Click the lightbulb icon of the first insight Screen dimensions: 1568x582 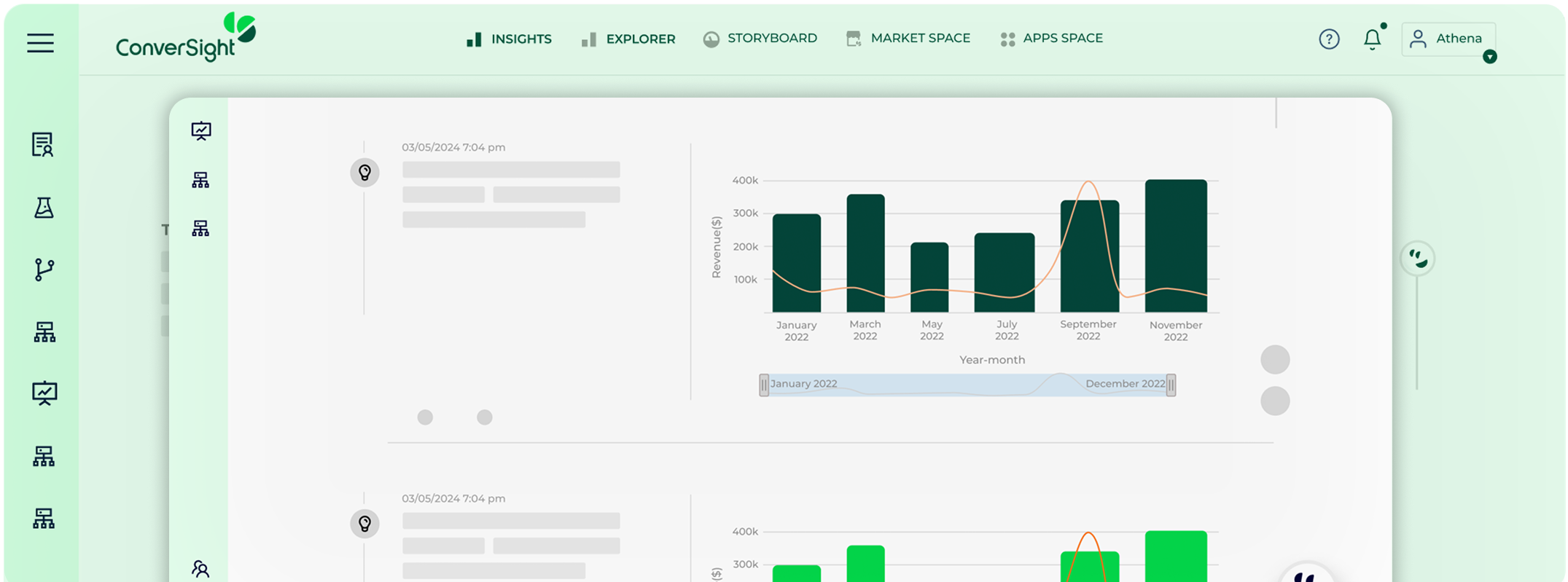[364, 173]
